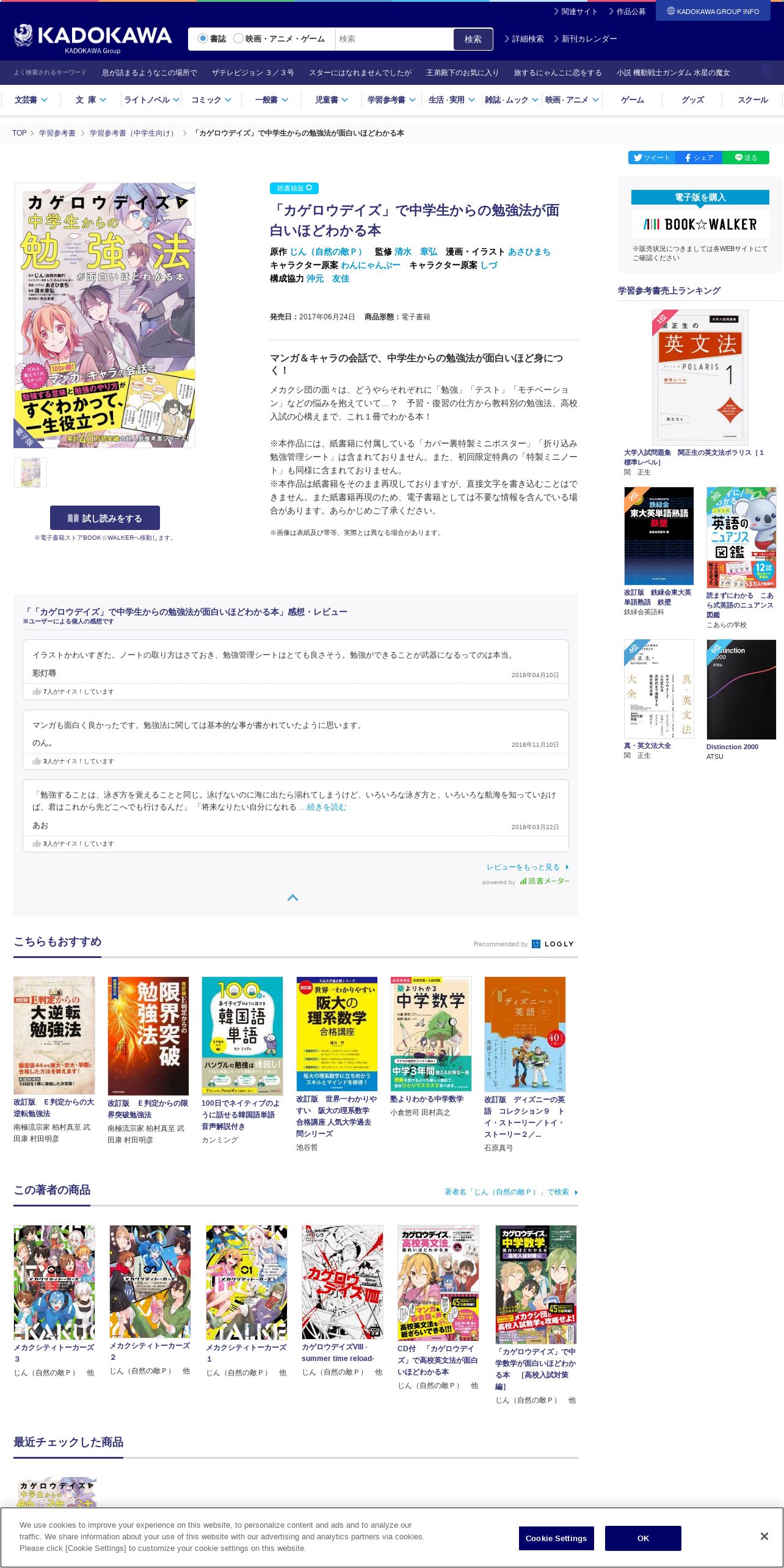Open カゲロウデイズVIII summer time reload cover
Image resolution: width=784 pixels, height=1568 pixels.
(343, 1282)
